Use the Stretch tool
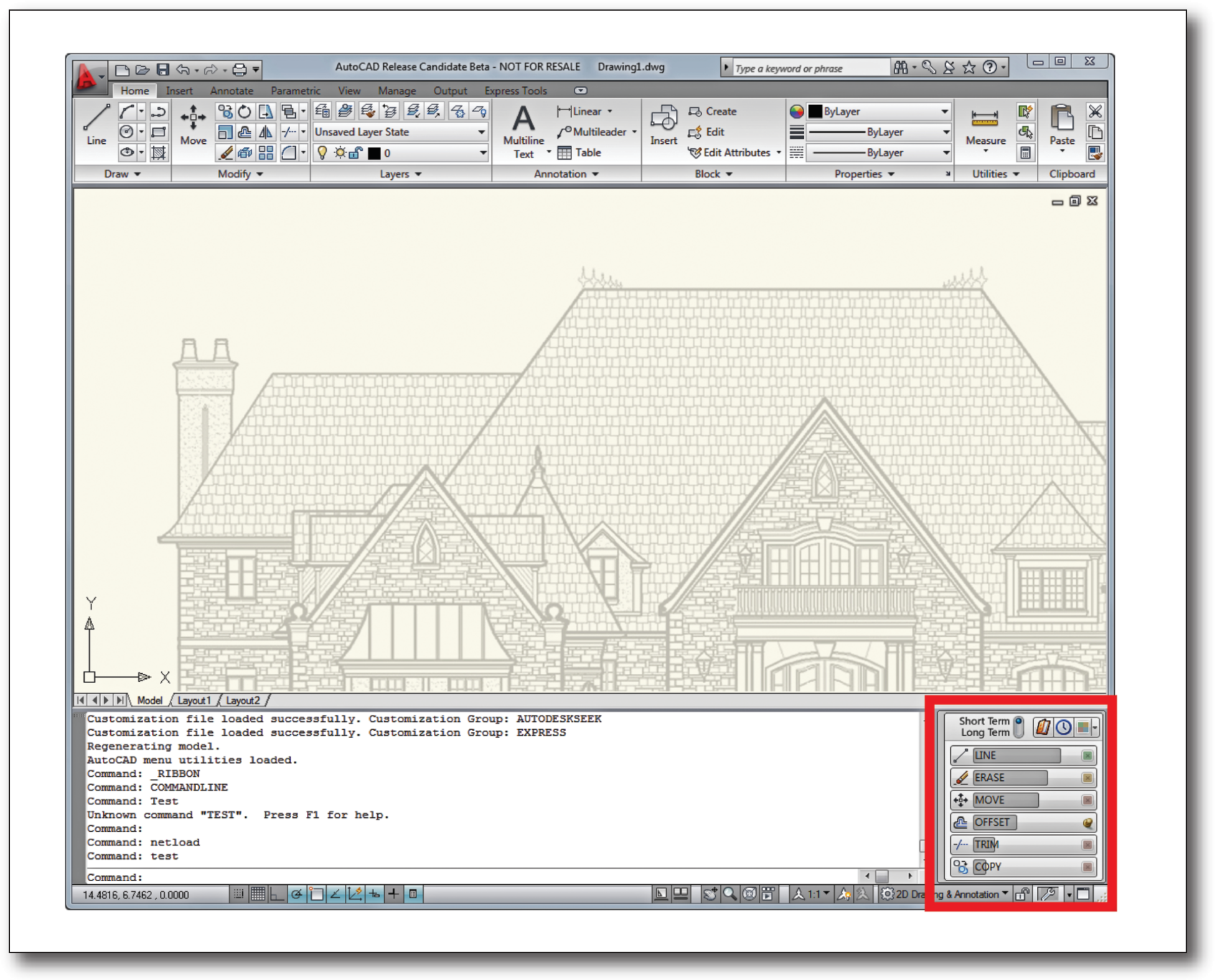 265,111
